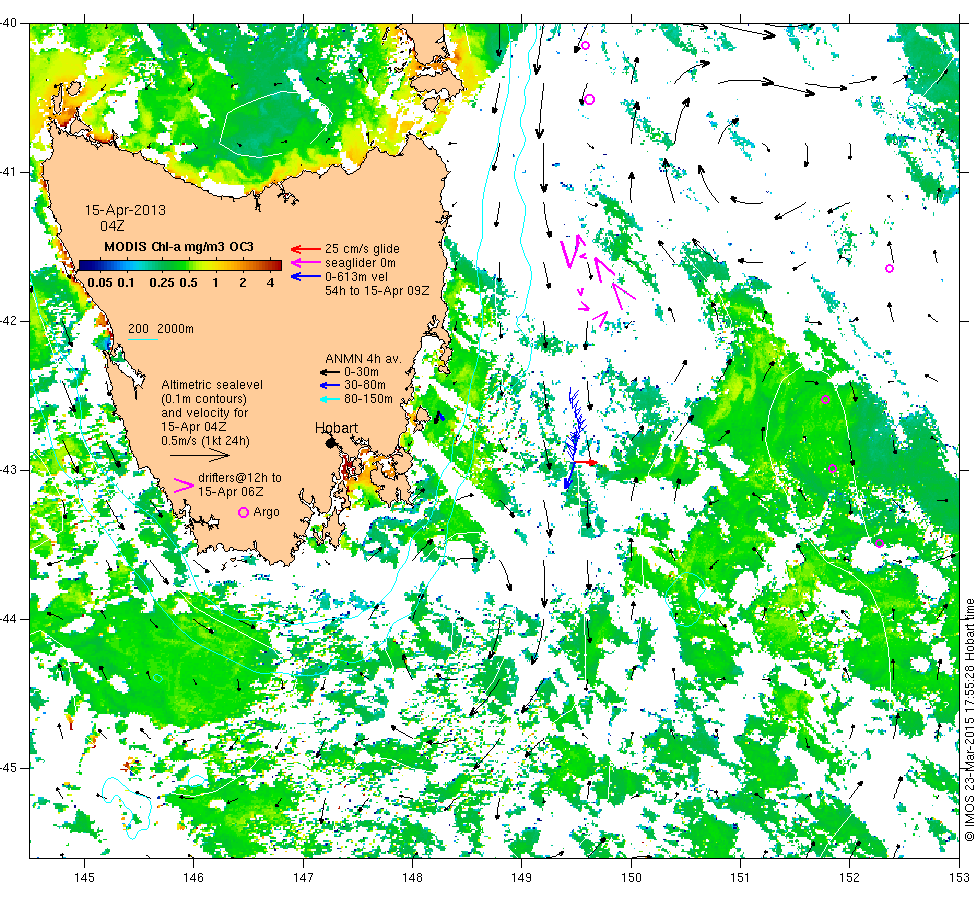Click the Altimetric sealevel text

[x=212, y=385]
